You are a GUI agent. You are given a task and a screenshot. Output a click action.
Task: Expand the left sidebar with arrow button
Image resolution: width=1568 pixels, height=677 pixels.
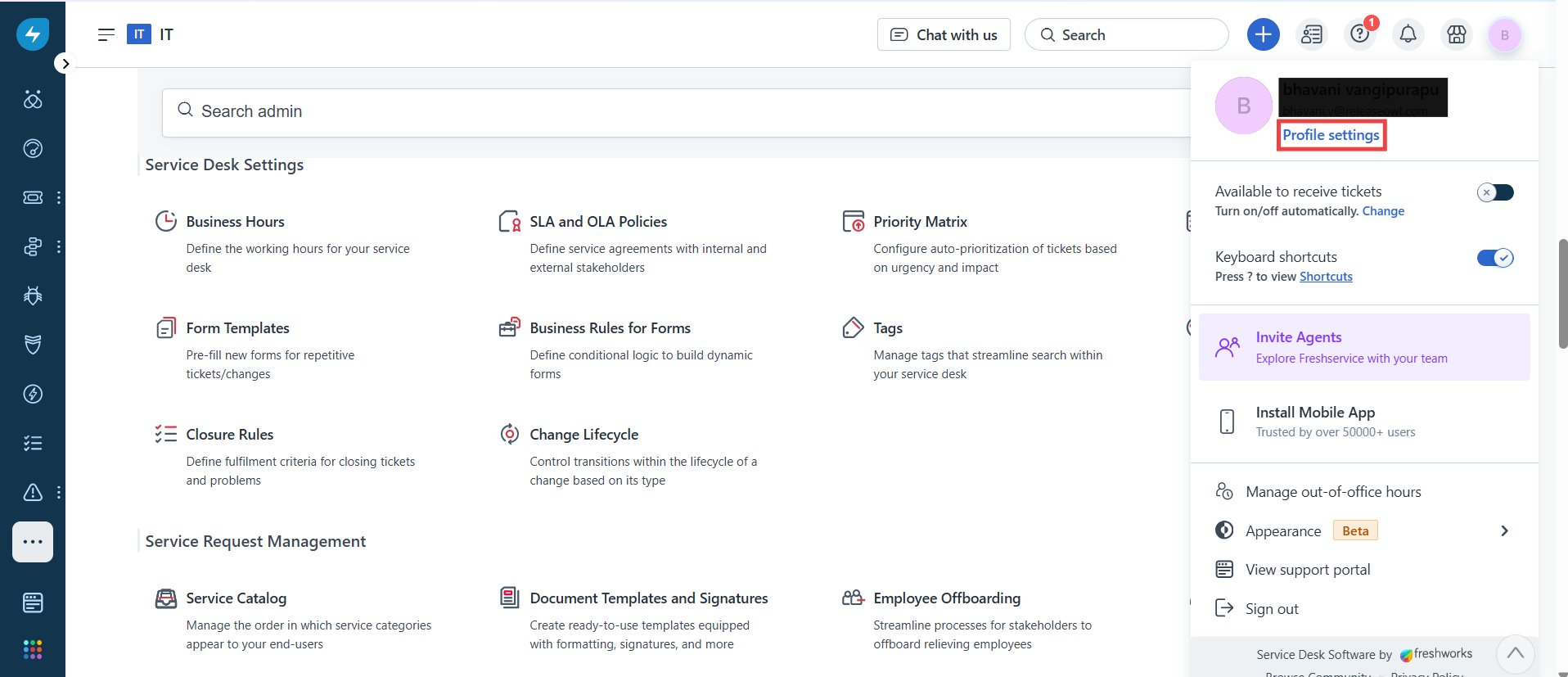tap(65, 63)
